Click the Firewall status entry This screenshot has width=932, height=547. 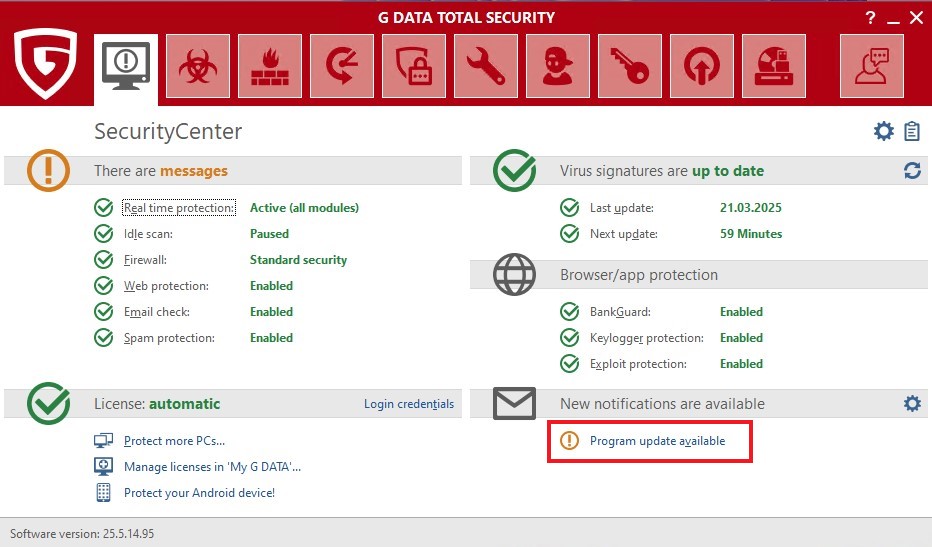tap(145, 260)
